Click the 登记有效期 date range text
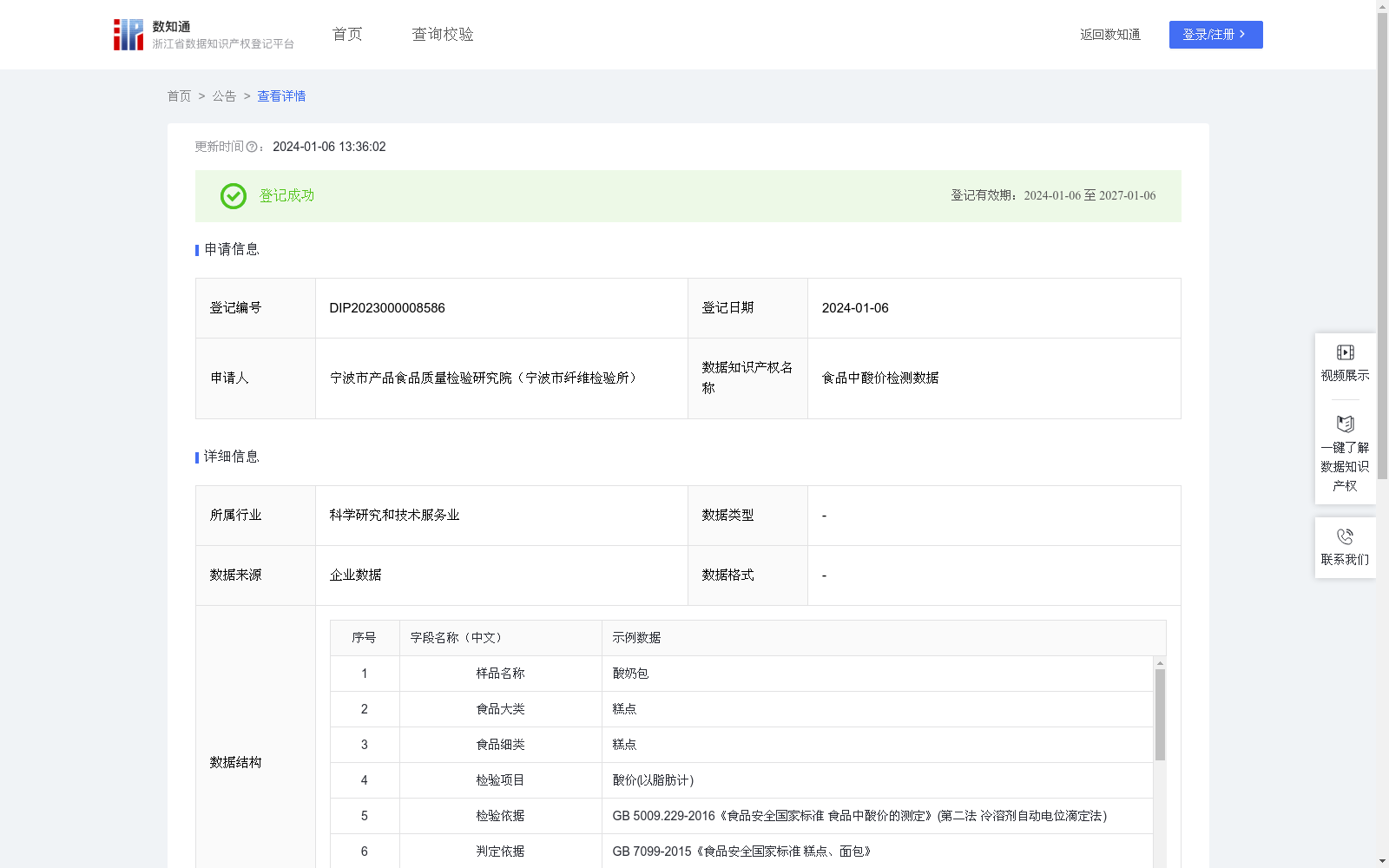Image resolution: width=1389 pixels, height=868 pixels. coord(1053,196)
